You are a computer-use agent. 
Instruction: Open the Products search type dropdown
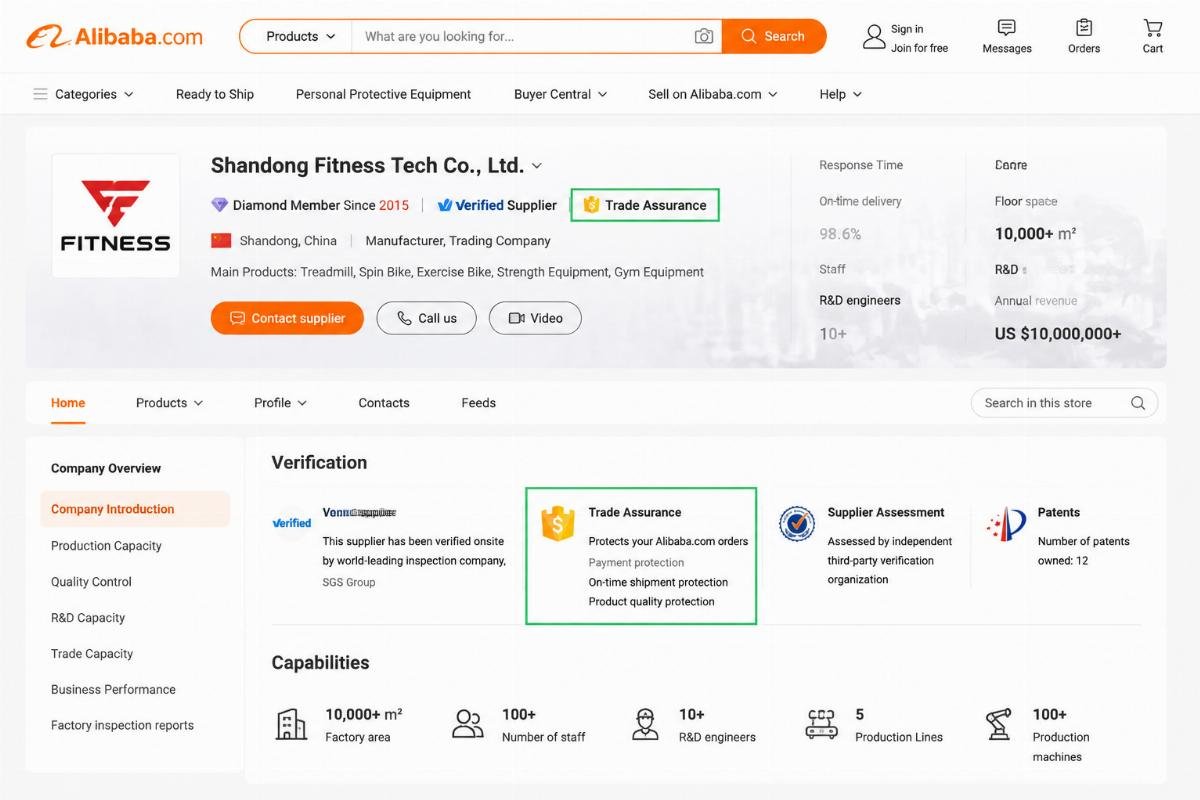300,36
